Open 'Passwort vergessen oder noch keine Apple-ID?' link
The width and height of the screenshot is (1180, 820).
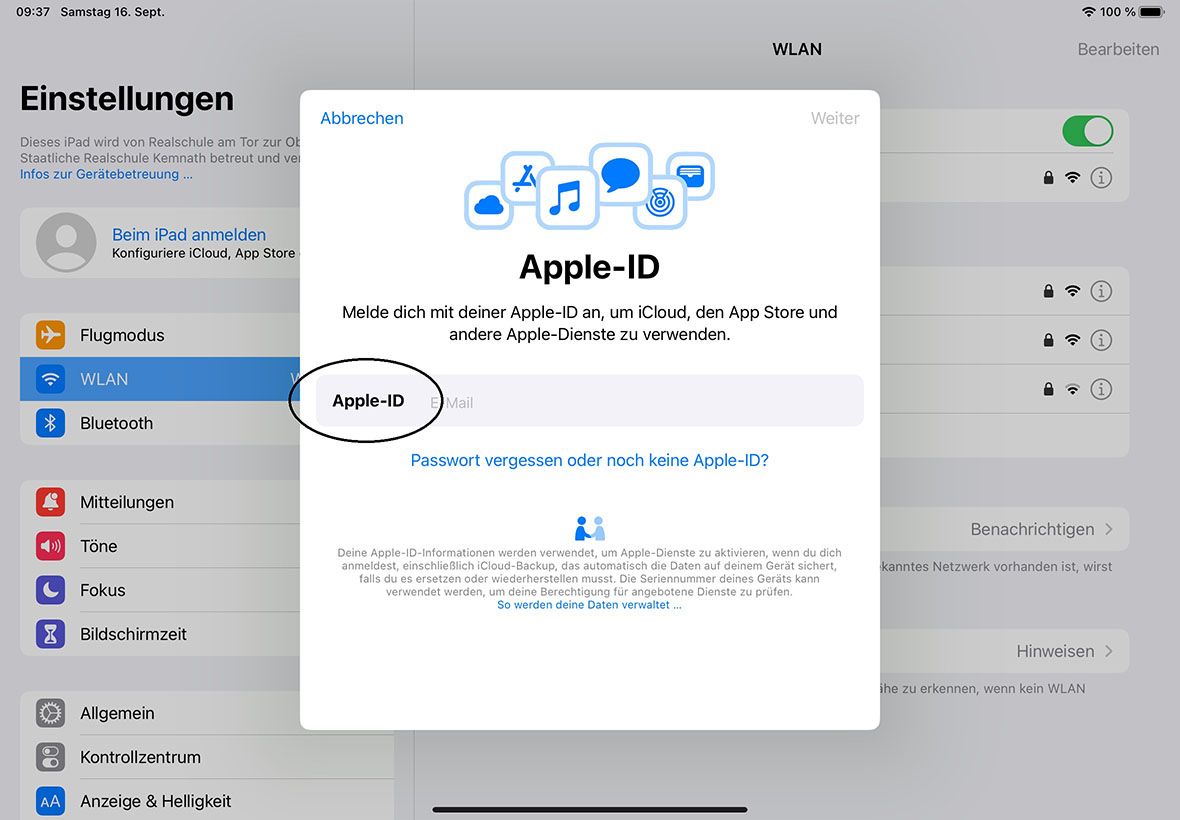click(589, 460)
